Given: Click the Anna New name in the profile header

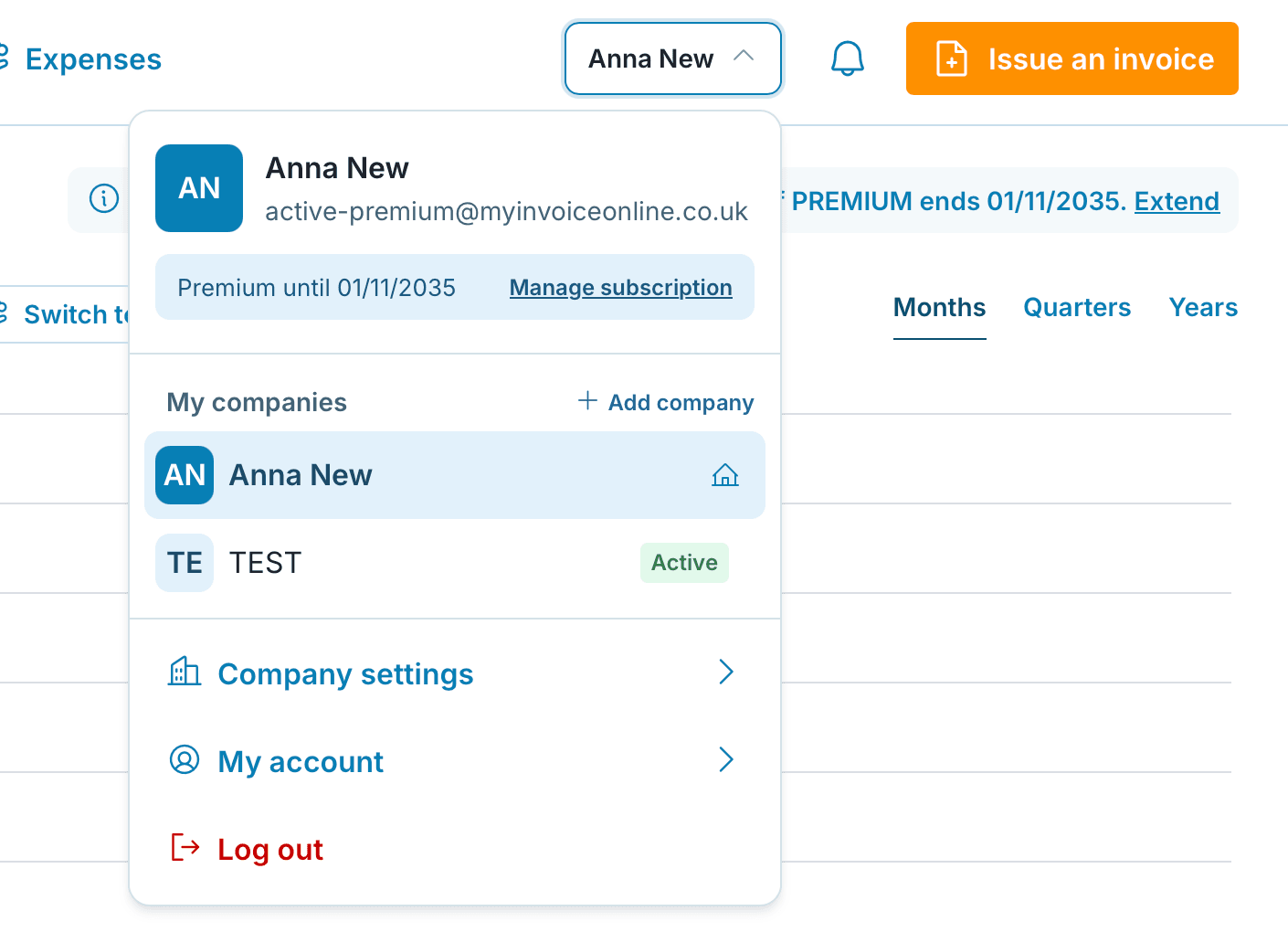Looking at the screenshot, I should (x=337, y=168).
